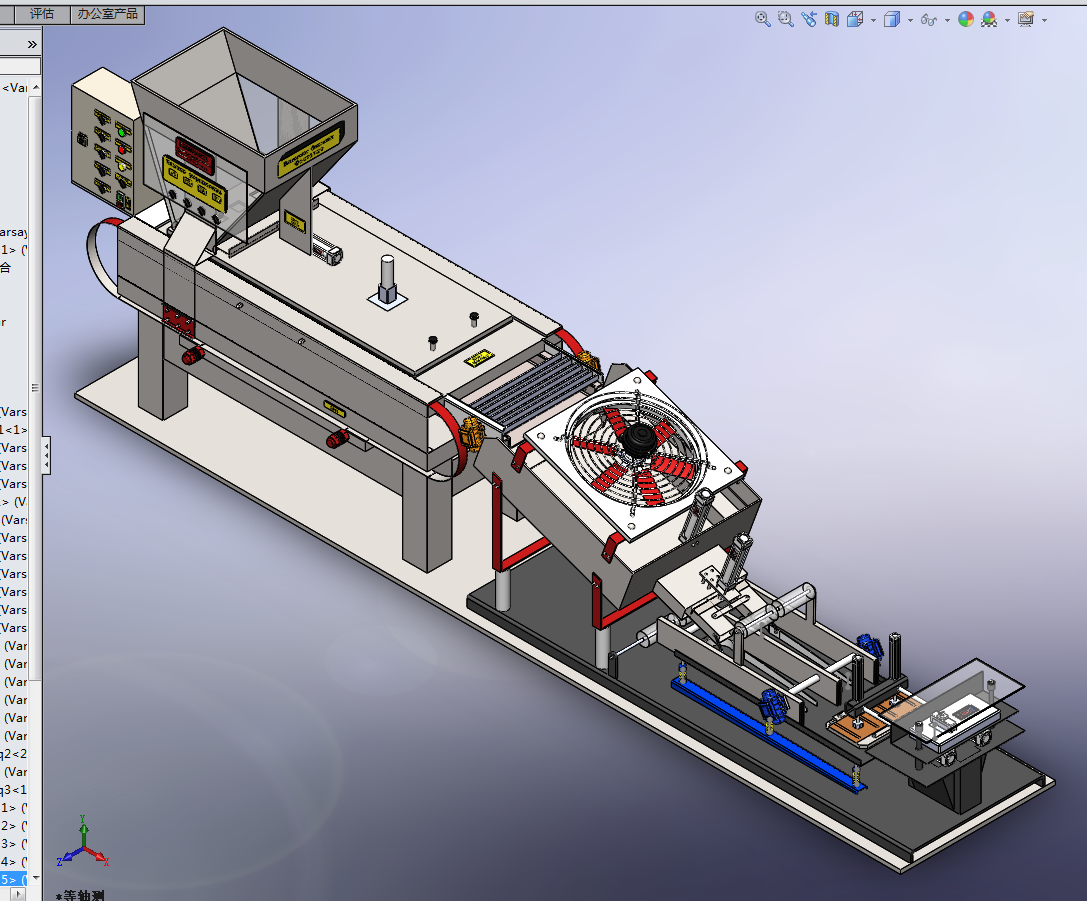Screen dimensions: 1087x901
Task: Click the feature tree filter field
Action: click(19, 66)
